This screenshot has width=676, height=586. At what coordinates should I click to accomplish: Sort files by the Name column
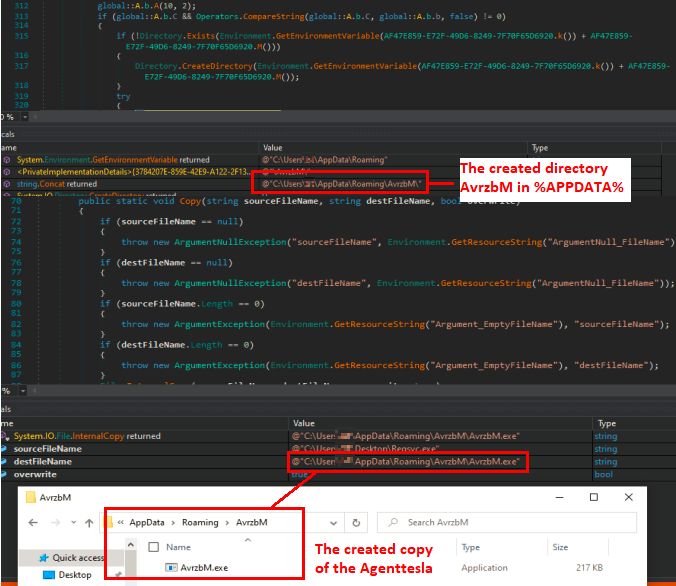[x=178, y=547]
